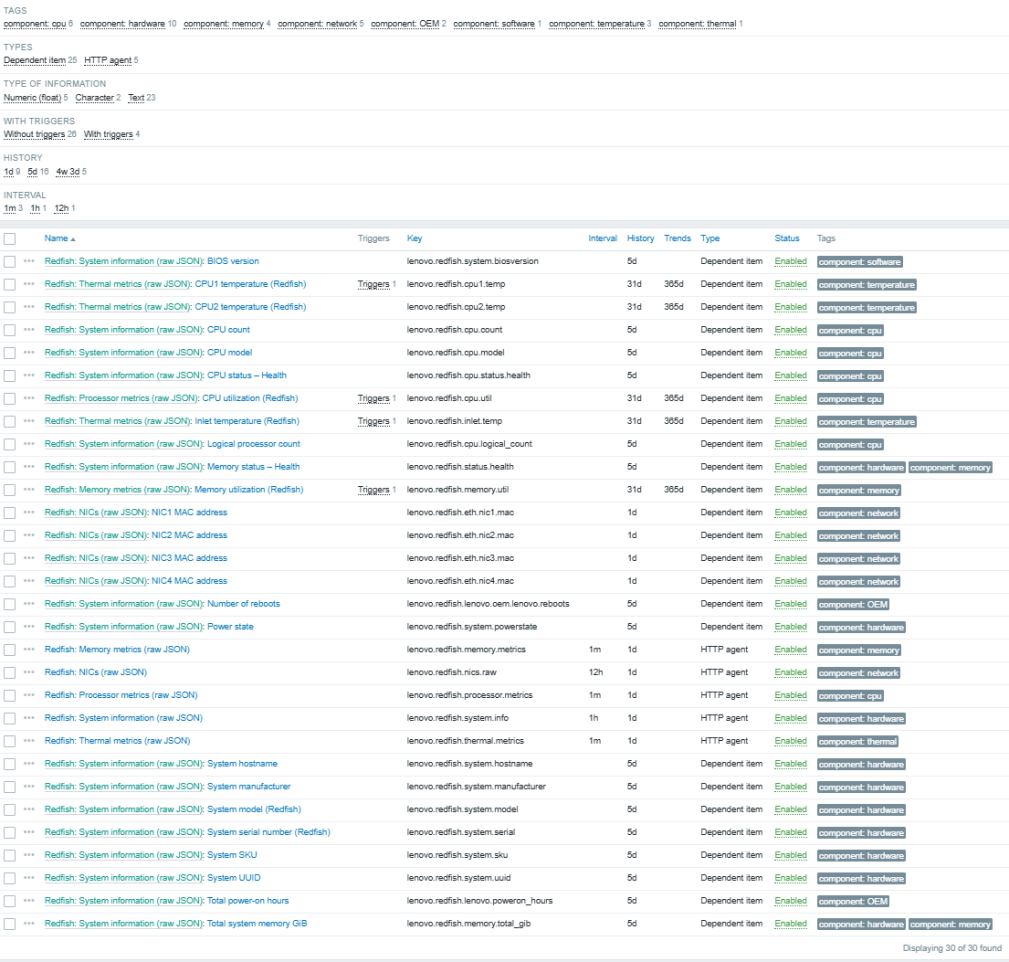Check the Memory status – Health item checkbox
Image resolution: width=1009 pixels, height=962 pixels.
pyautogui.click(x=10, y=467)
